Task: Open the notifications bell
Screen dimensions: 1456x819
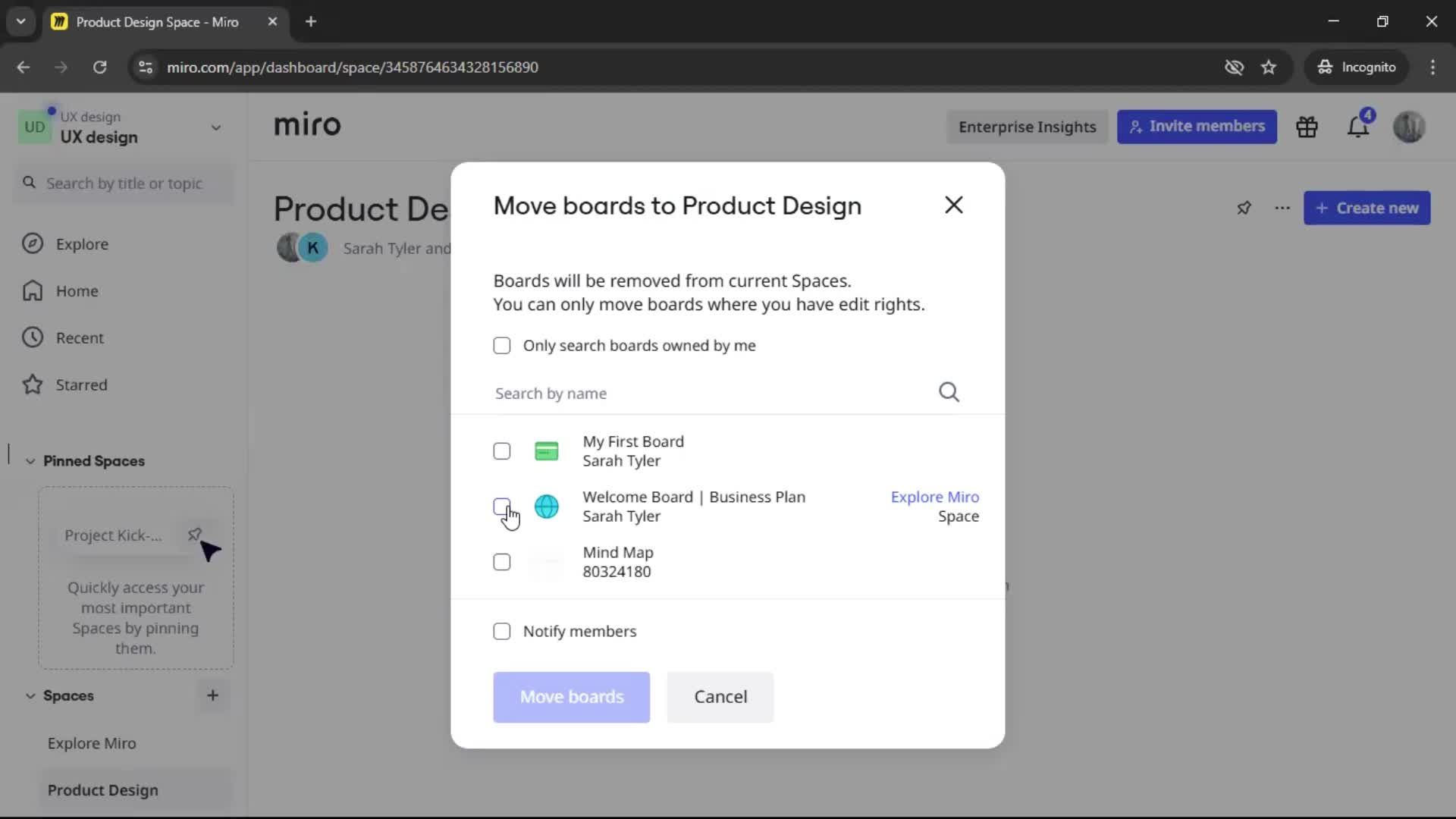Action: (1357, 127)
